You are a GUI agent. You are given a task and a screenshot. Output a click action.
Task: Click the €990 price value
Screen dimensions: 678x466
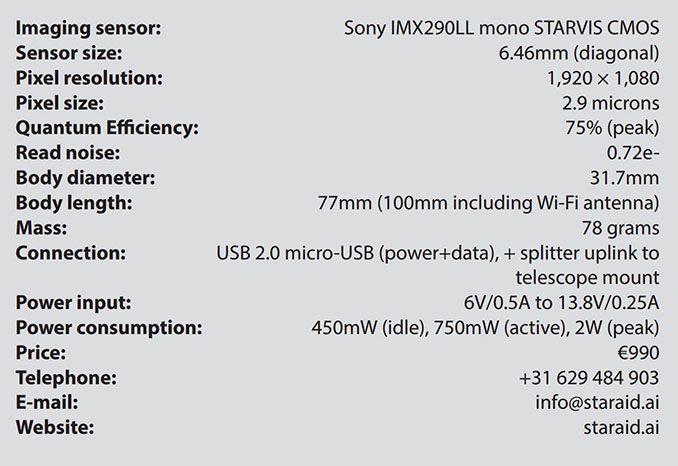click(639, 353)
